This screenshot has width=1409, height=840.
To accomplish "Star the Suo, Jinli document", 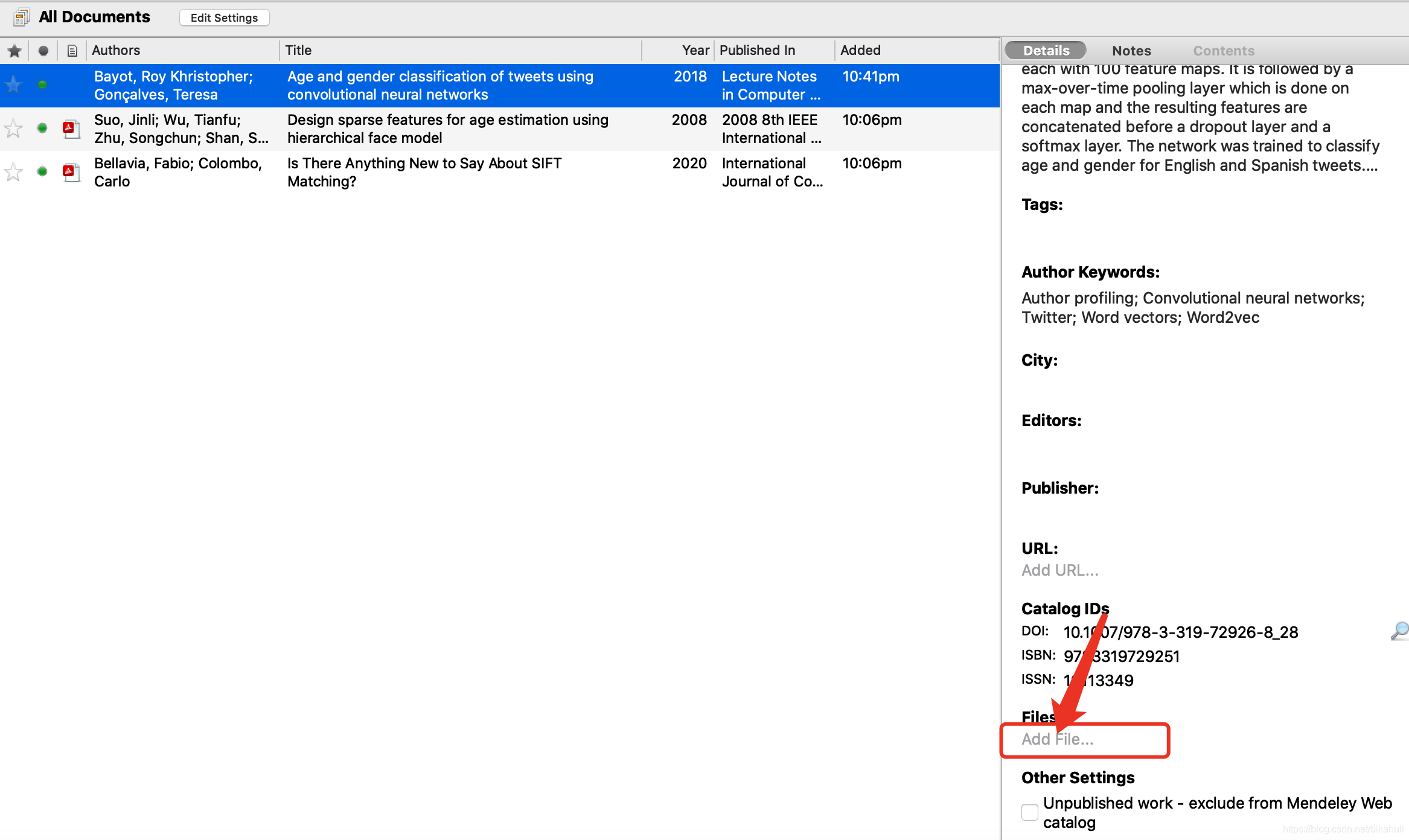I will (x=13, y=128).
